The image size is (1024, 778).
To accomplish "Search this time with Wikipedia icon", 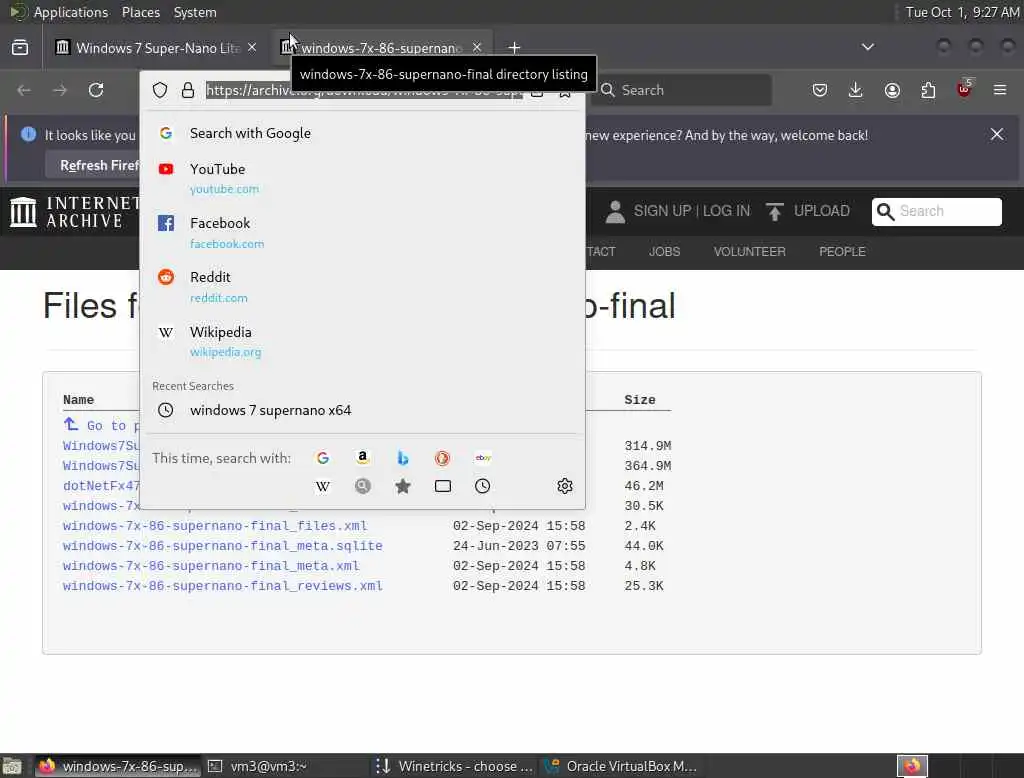I will pos(323,486).
